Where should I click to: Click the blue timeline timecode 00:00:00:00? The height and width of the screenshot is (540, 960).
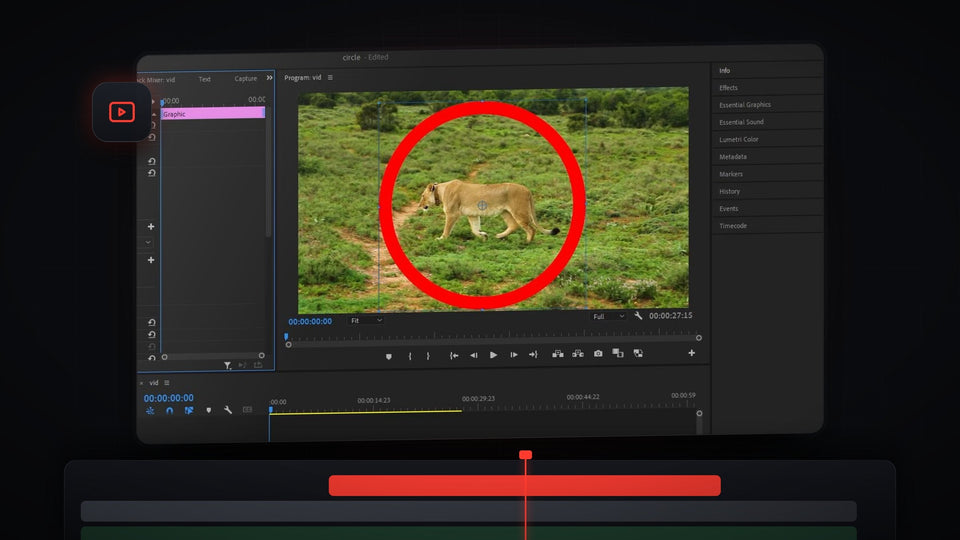pos(168,398)
